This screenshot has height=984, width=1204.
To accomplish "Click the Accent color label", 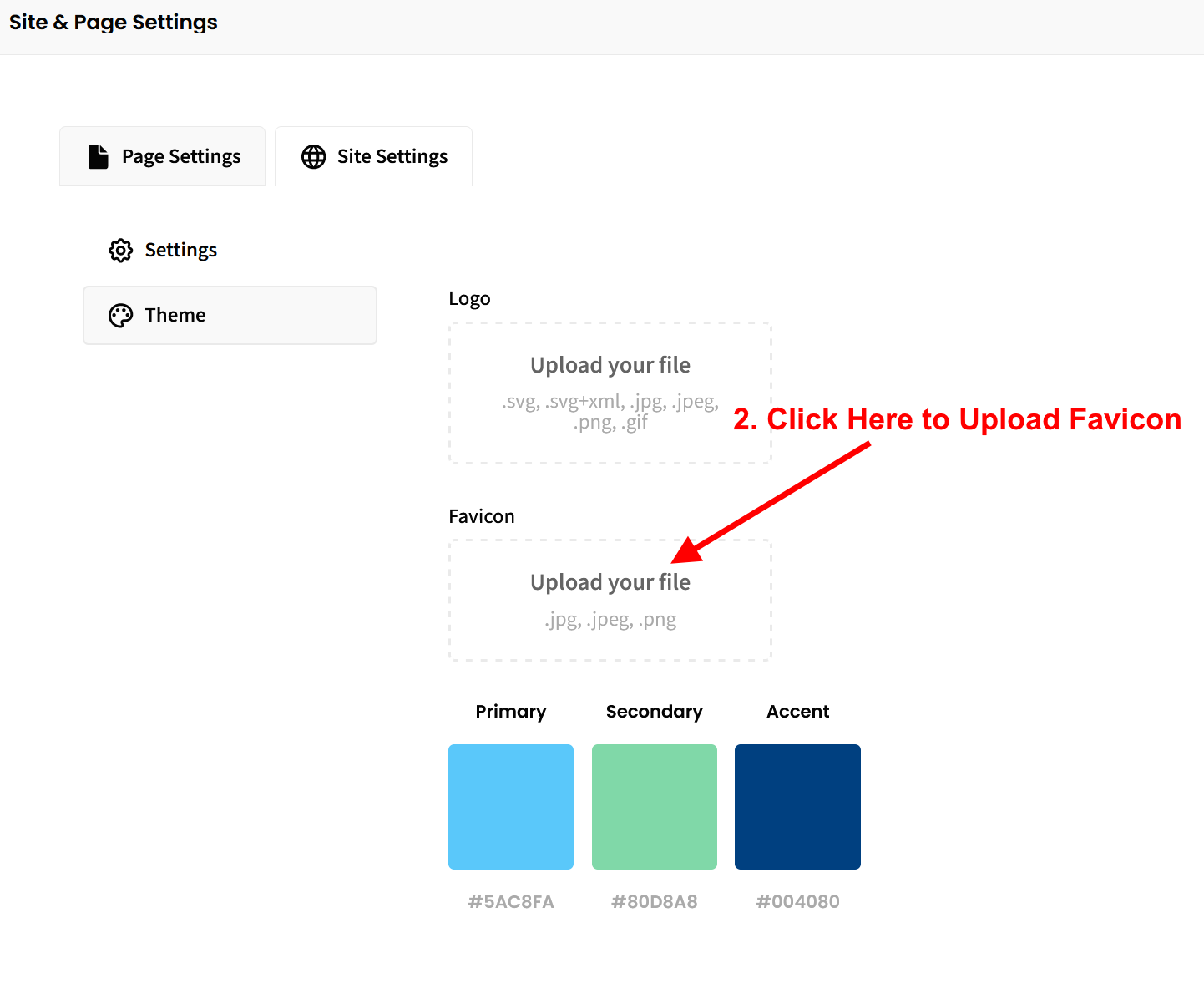I will (x=797, y=711).
